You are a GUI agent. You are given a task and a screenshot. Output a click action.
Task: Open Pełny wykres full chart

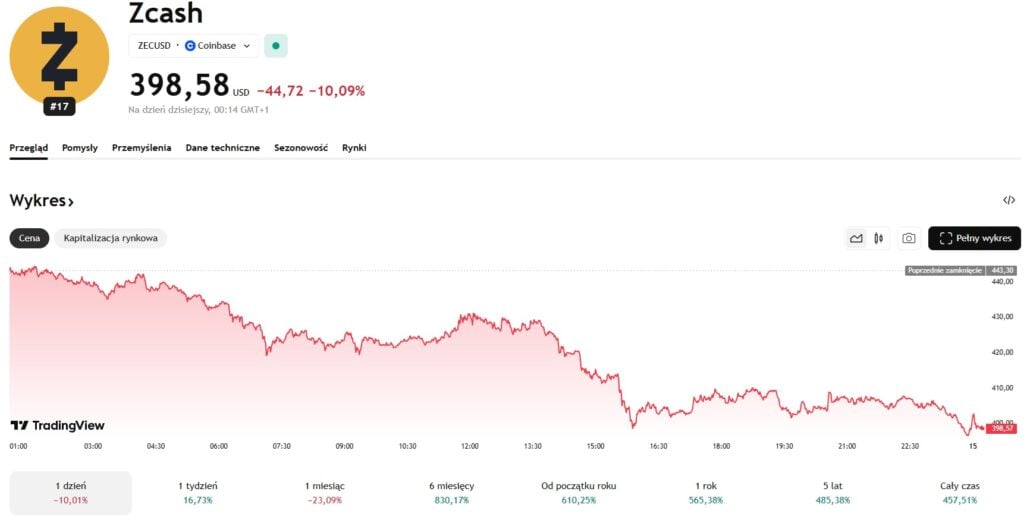coord(975,238)
